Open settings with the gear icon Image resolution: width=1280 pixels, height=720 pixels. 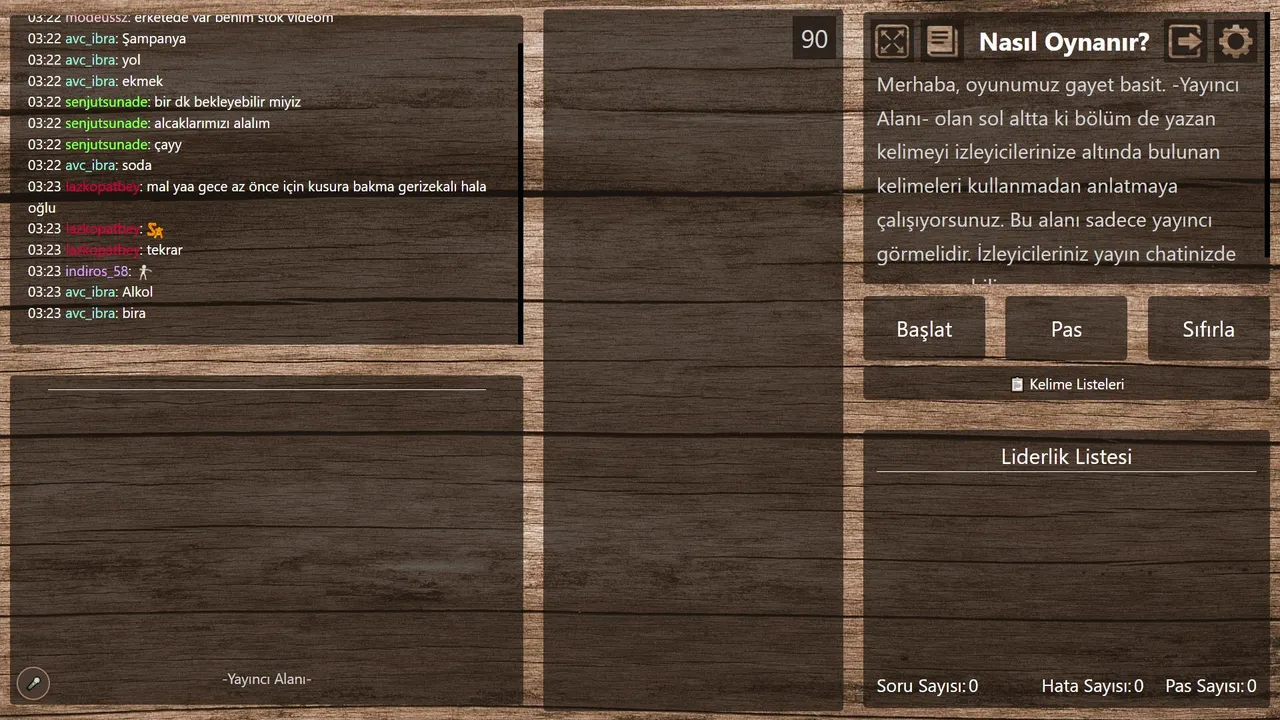[x=1236, y=41]
